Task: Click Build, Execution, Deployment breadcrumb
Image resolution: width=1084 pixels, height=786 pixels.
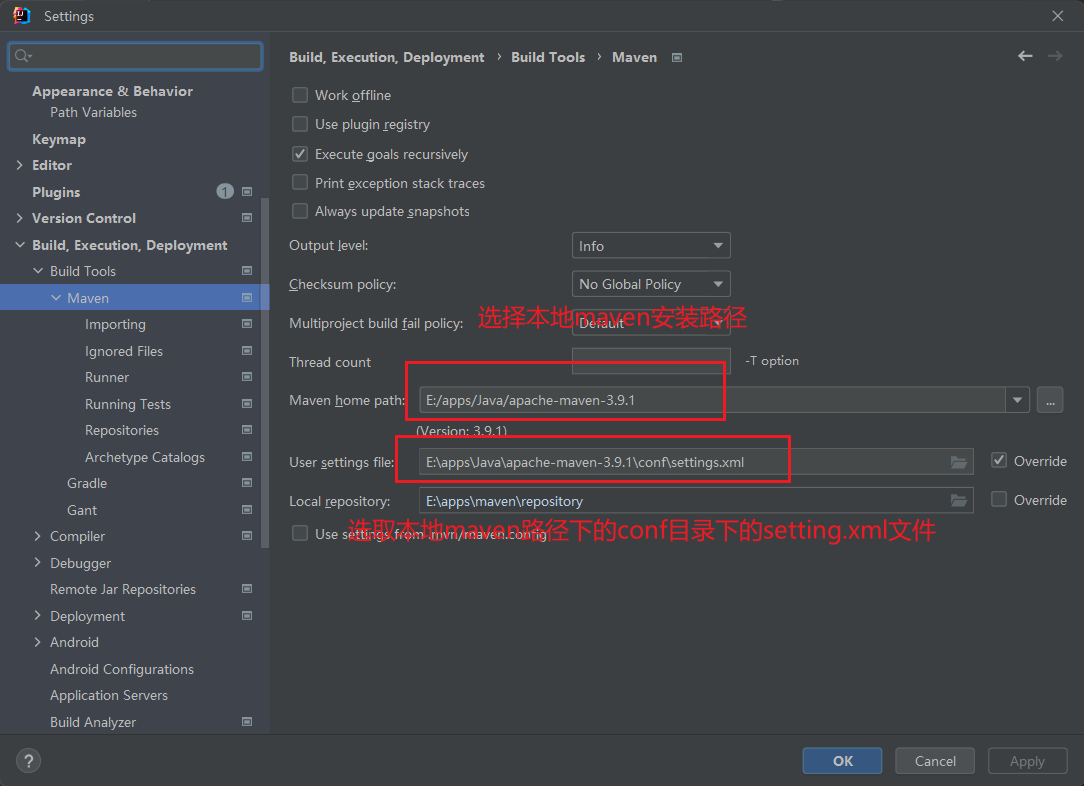Action: pyautogui.click(x=386, y=57)
